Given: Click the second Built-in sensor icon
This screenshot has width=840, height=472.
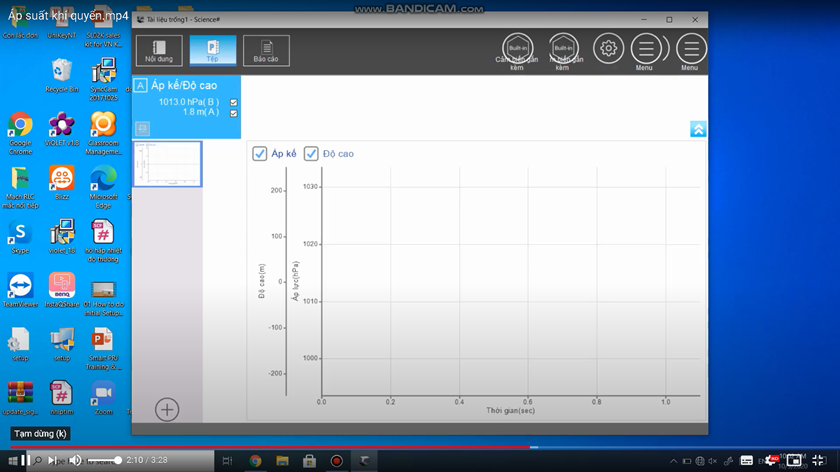Looking at the screenshot, I should [x=563, y=49].
